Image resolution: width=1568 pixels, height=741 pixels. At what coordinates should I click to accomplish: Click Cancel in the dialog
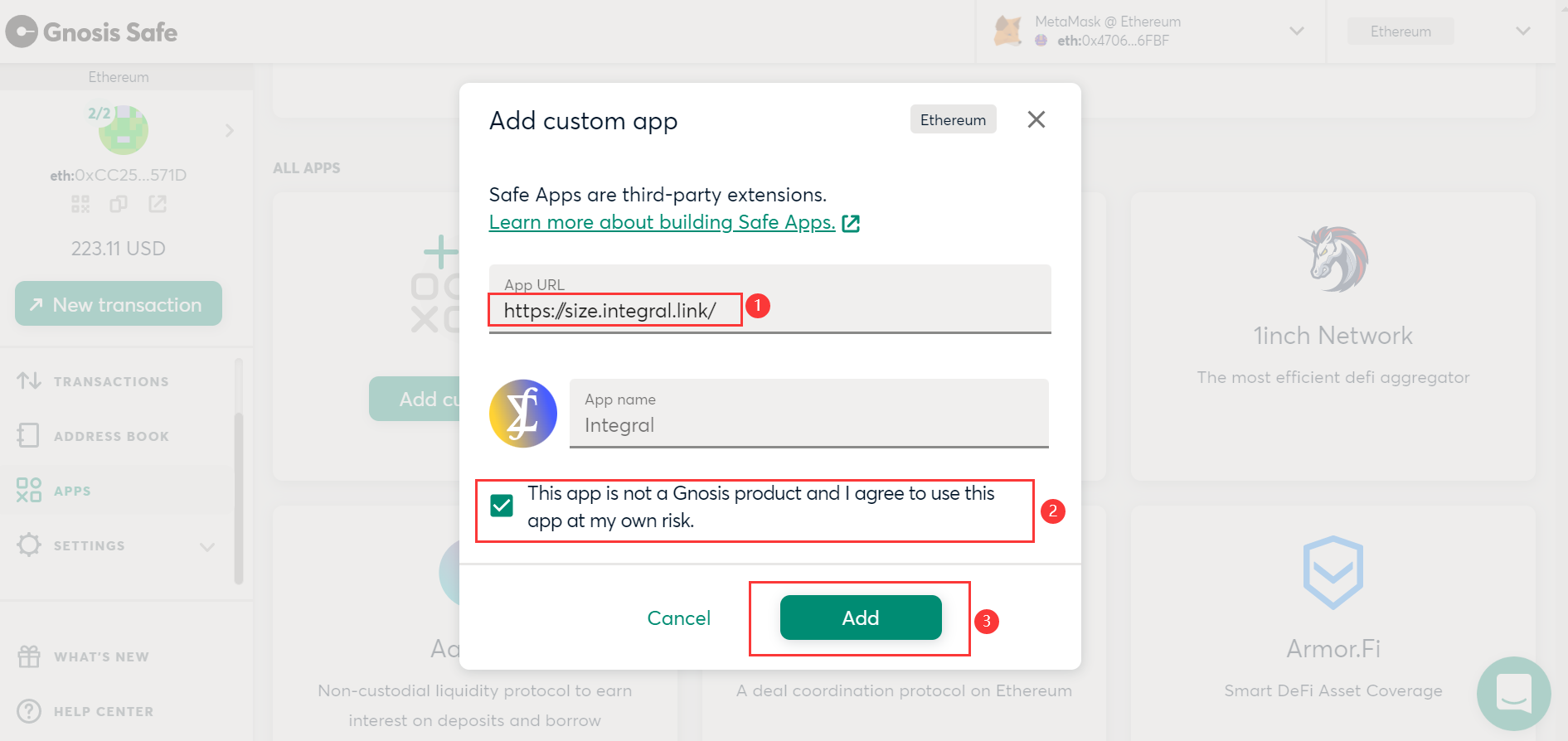(678, 618)
